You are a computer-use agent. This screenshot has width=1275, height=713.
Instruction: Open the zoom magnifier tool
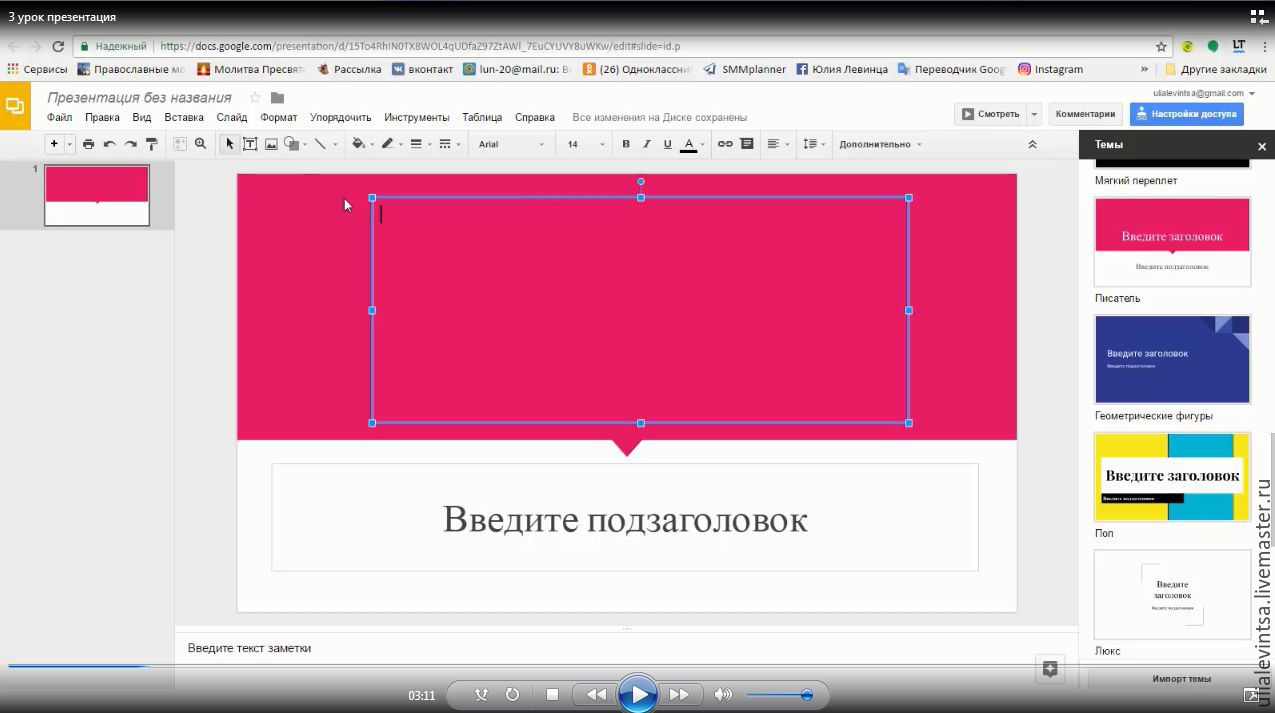coord(201,144)
